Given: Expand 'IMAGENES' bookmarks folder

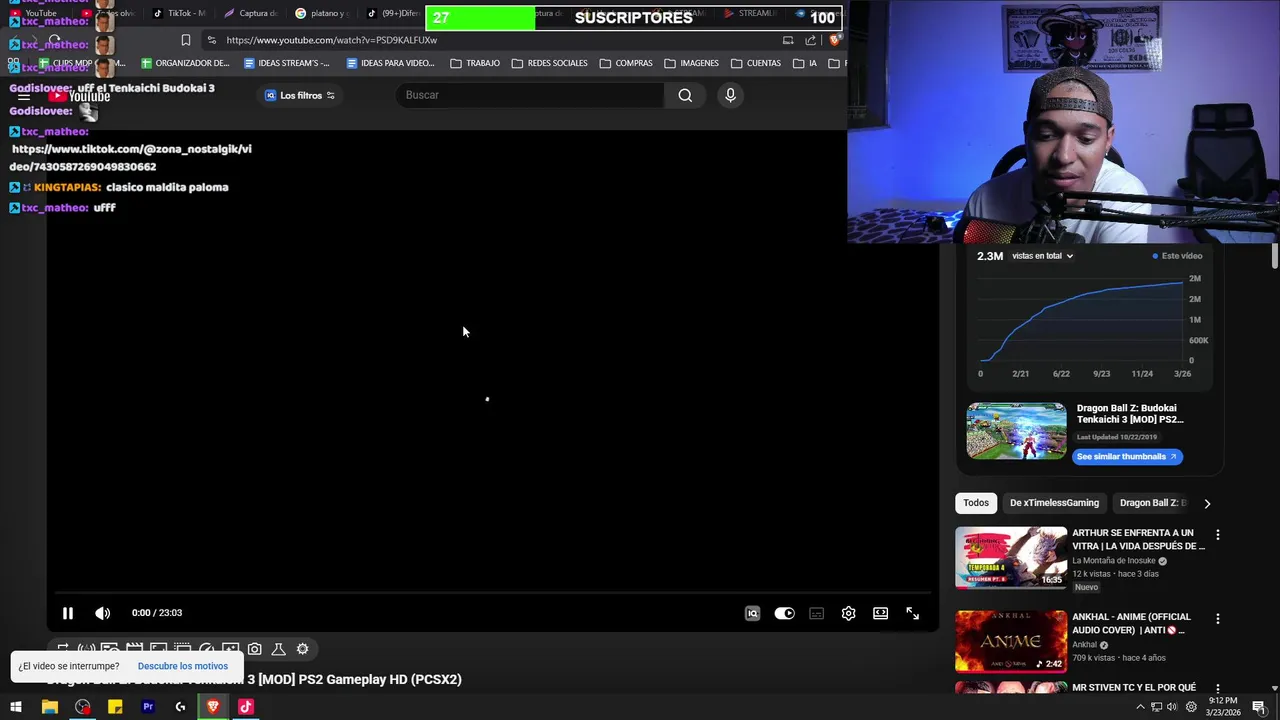Looking at the screenshot, I should click(x=691, y=63).
